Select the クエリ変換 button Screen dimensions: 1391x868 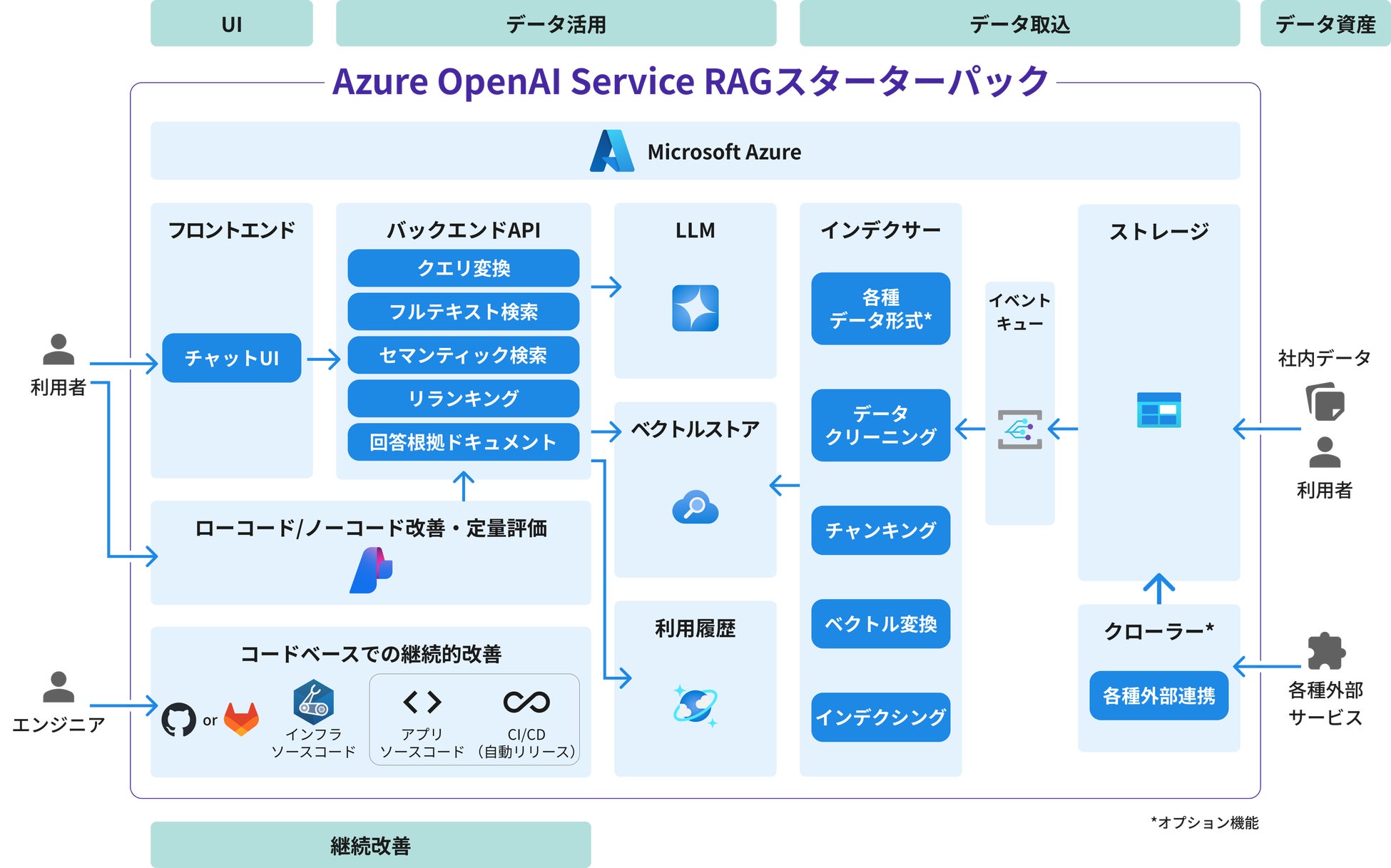(463, 268)
